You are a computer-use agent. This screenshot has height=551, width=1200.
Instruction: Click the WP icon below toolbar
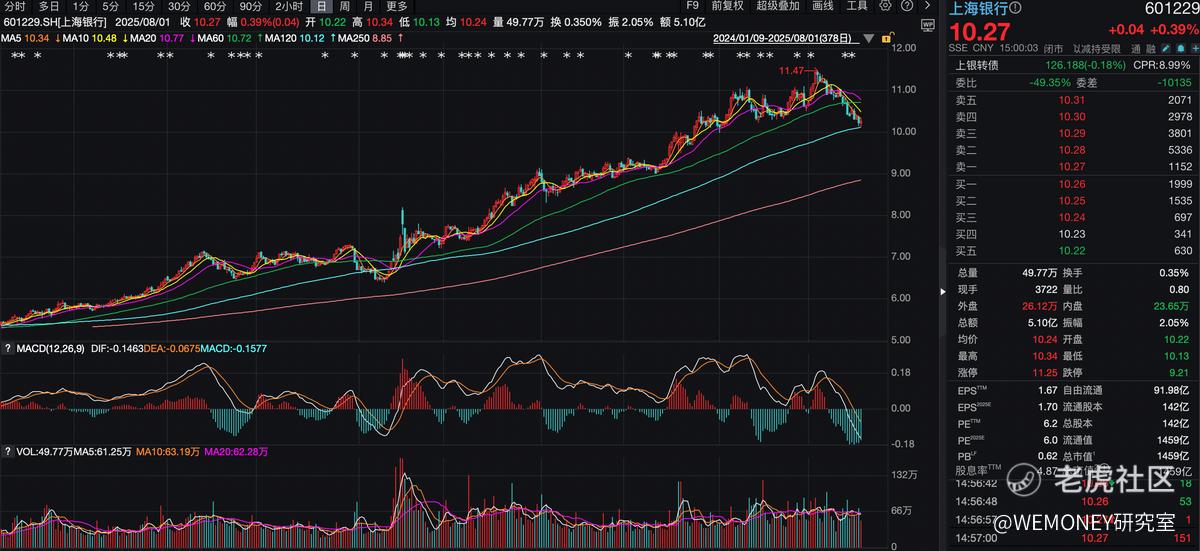pyautogui.click(x=928, y=26)
